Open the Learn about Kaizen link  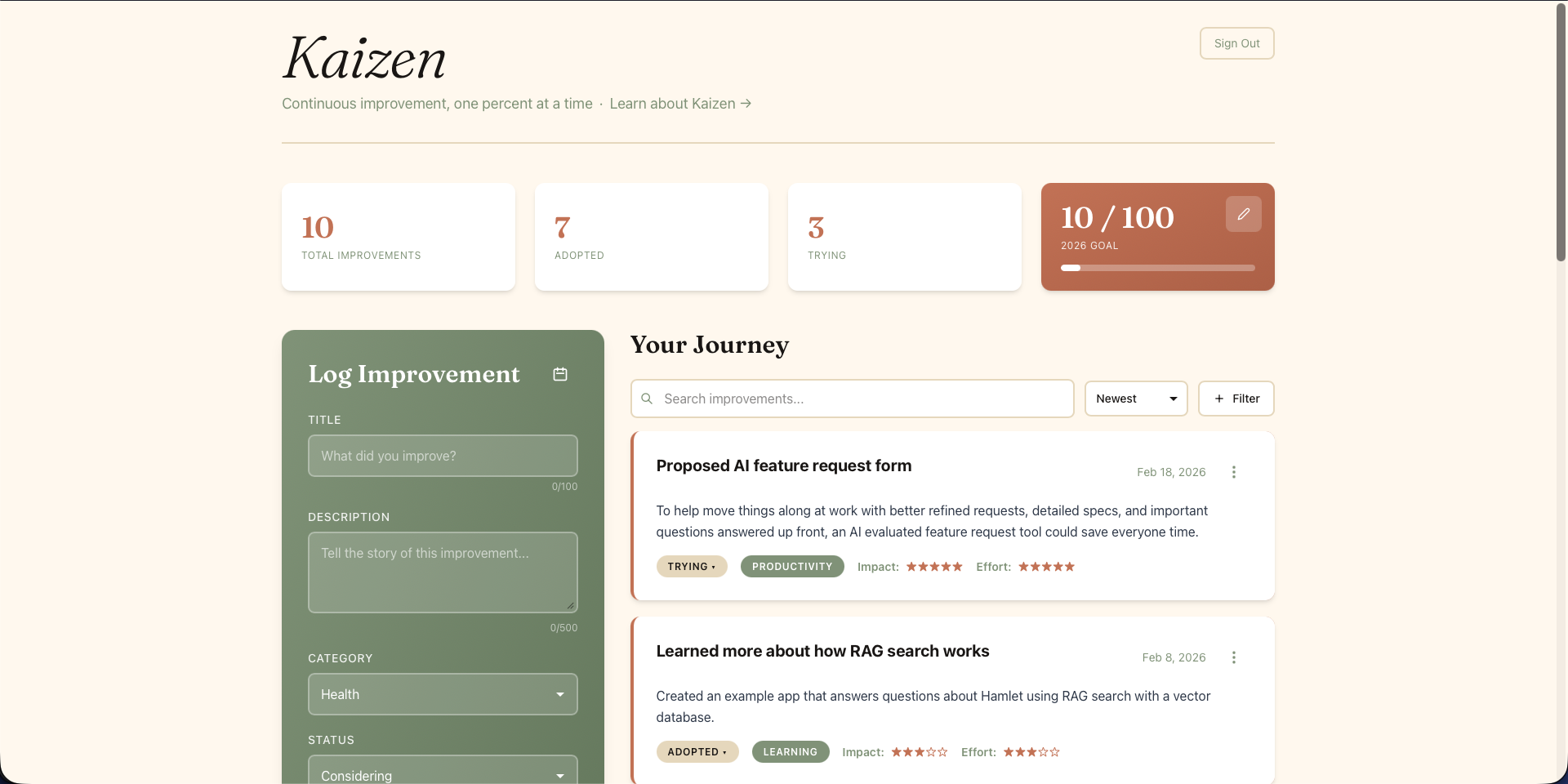[x=671, y=104]
